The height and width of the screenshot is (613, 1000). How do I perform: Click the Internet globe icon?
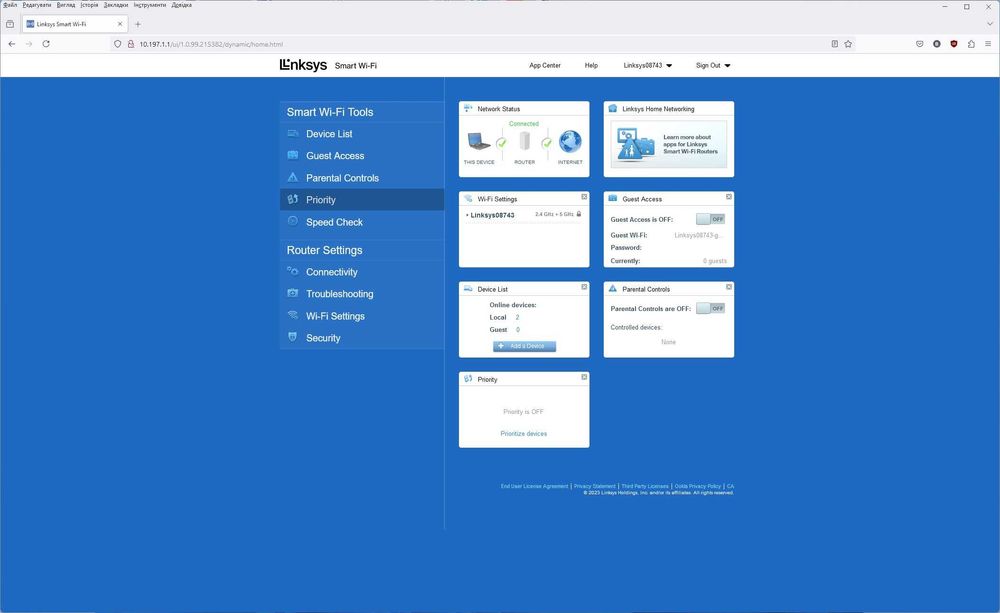570,142
